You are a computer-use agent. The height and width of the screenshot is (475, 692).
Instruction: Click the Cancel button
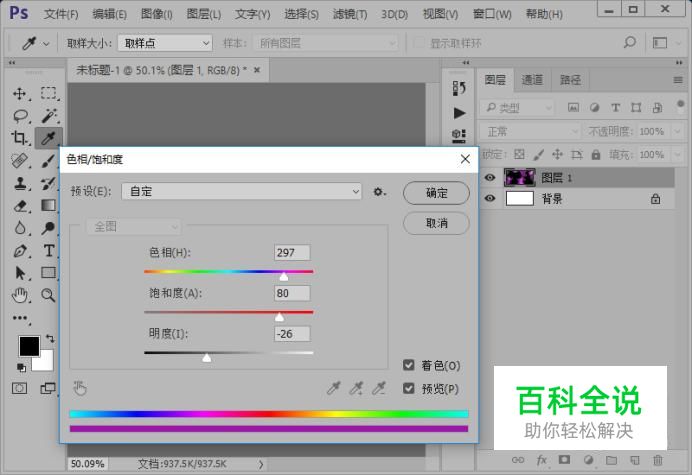tap(436, 223)
